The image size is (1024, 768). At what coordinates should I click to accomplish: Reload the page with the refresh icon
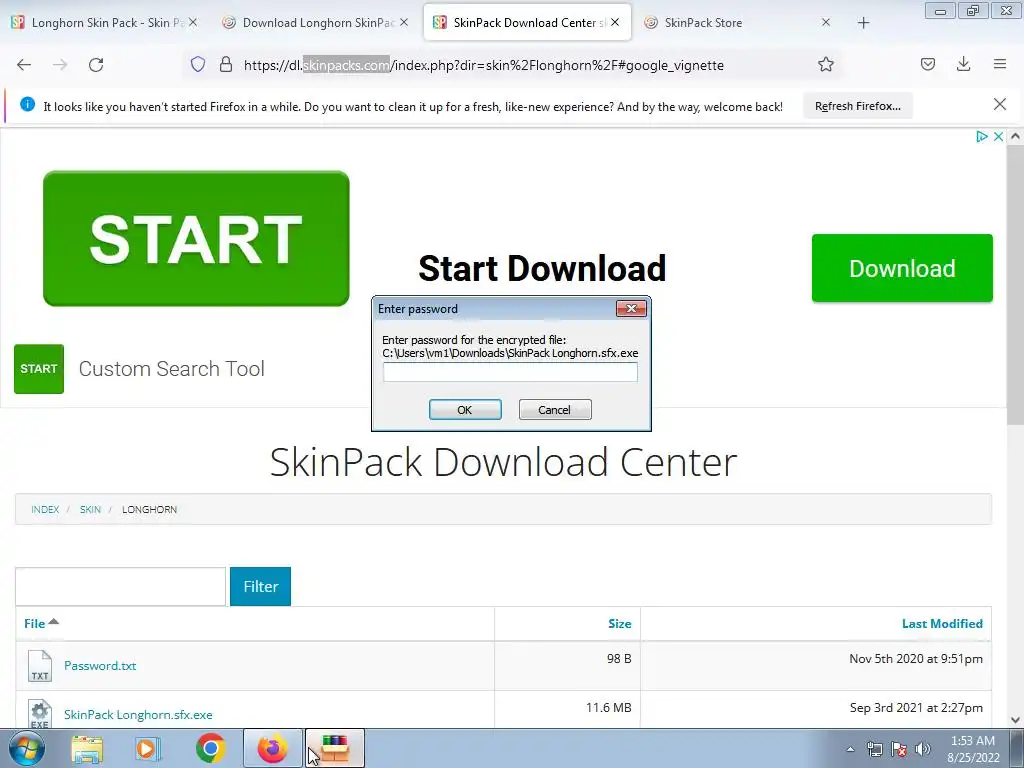coord(96,65)
